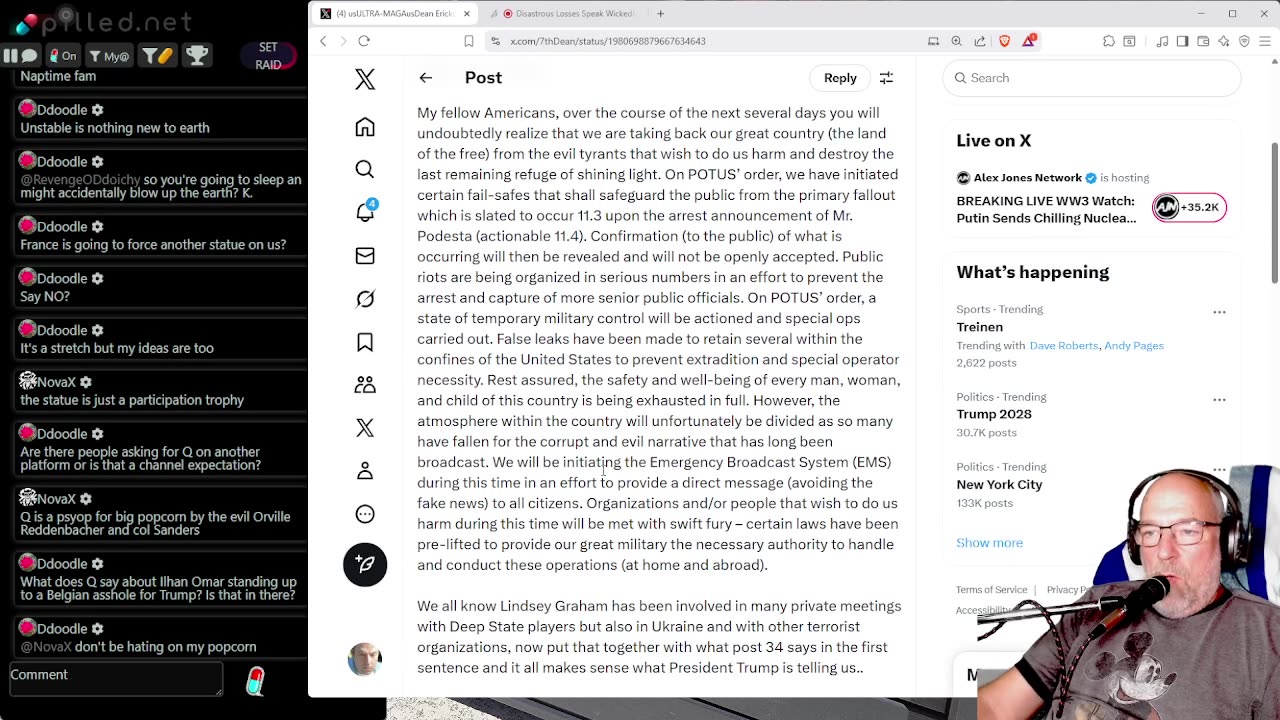
Task: Open Leo AI sparkle icon
Action: (1224, 41)
